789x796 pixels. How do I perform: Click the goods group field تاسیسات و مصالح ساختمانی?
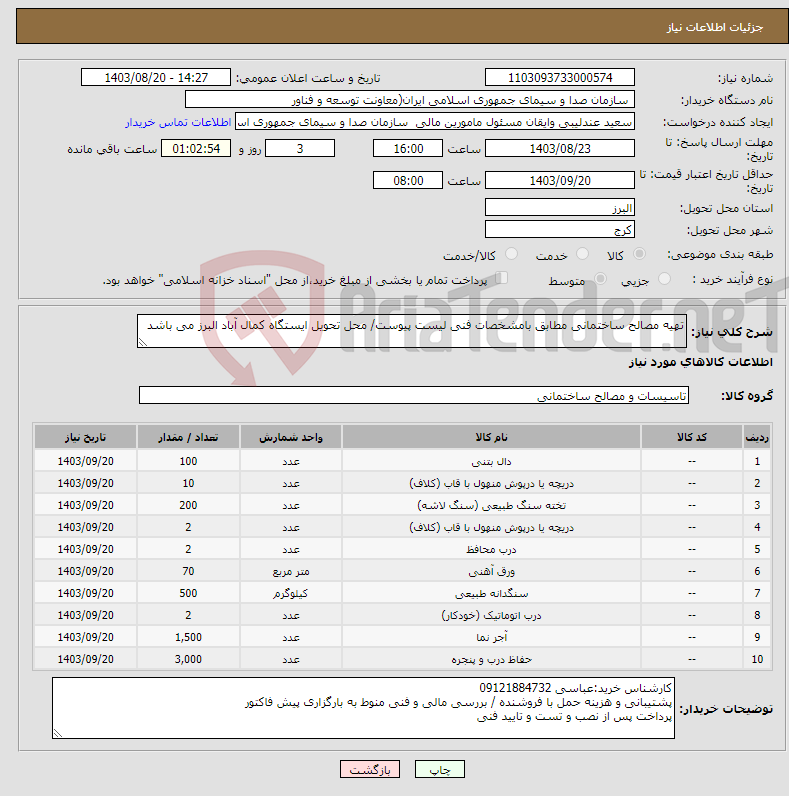(414, 395)
